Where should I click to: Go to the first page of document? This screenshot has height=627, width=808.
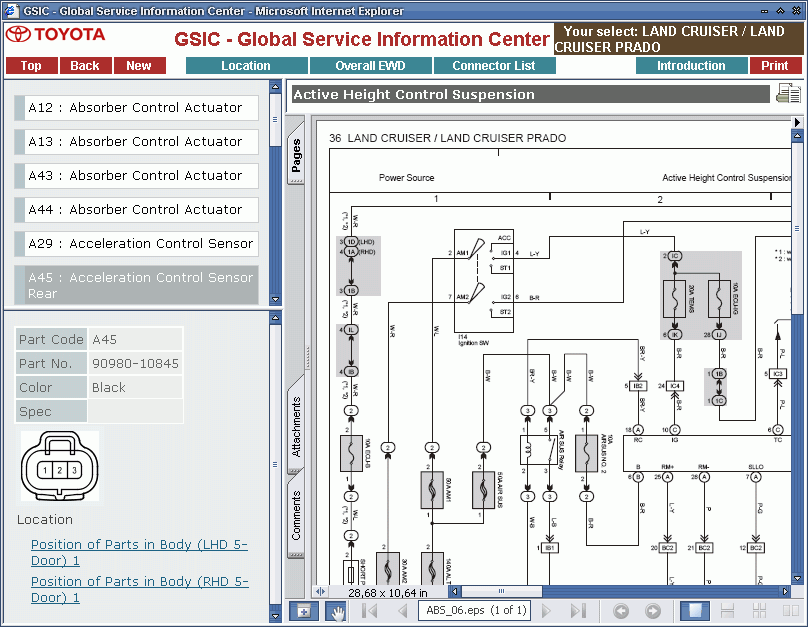coord(369,611)
